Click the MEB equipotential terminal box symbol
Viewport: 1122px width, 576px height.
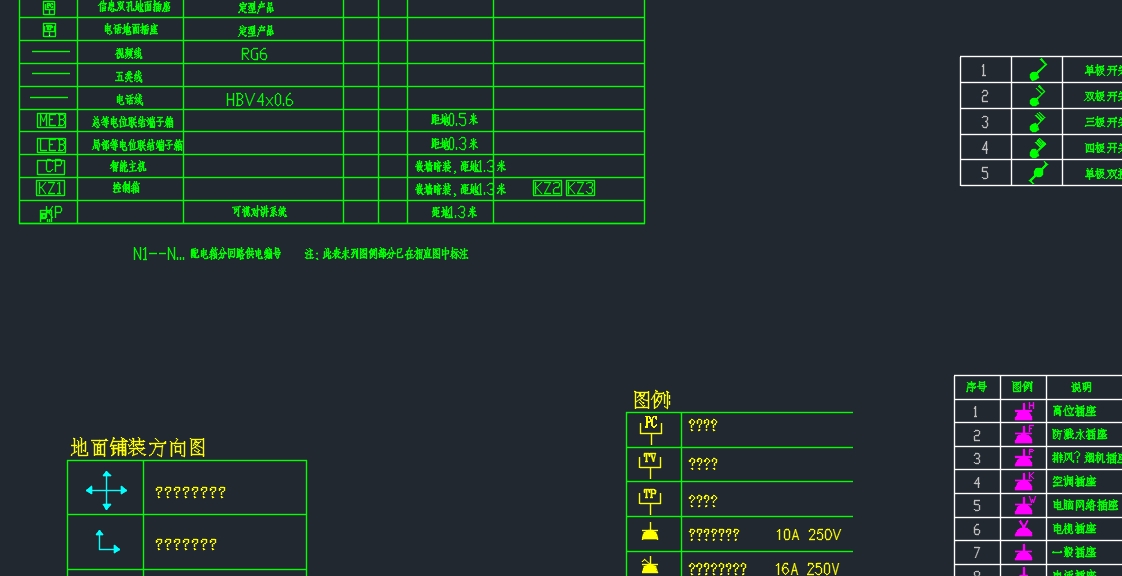point(51,121)
